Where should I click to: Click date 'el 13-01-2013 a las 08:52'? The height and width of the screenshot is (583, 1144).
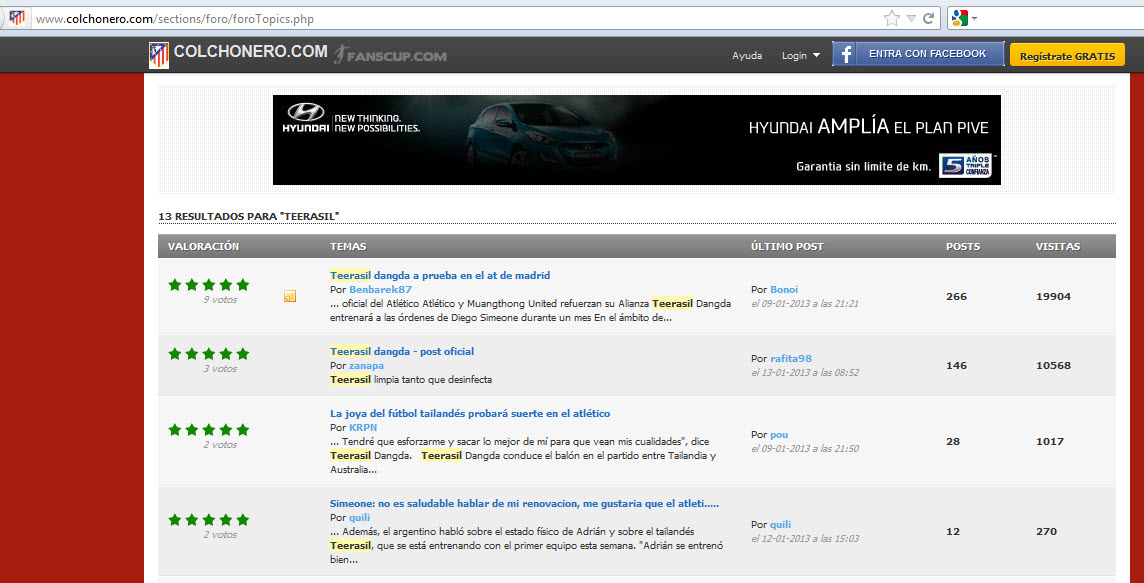tap(805, 372)
